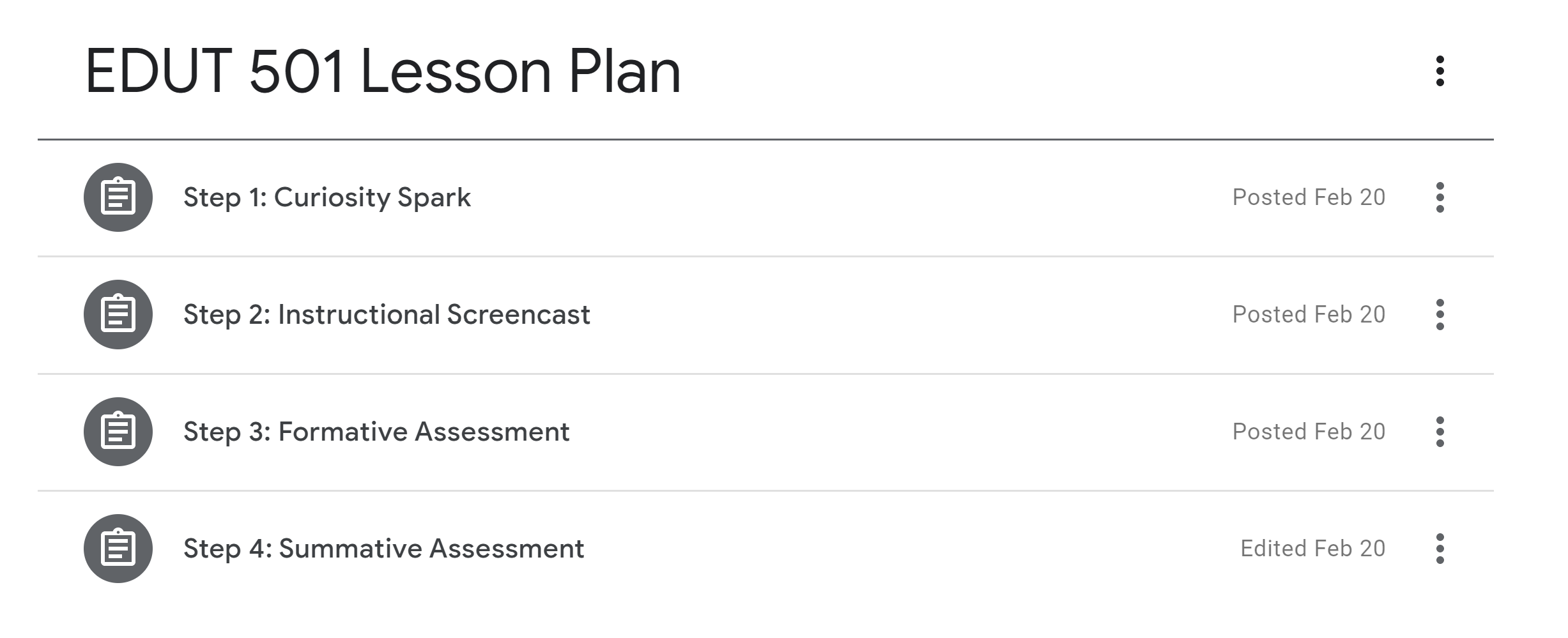Click Posted Feb 20 on Curiosity Spark row

coord(1309,197)
